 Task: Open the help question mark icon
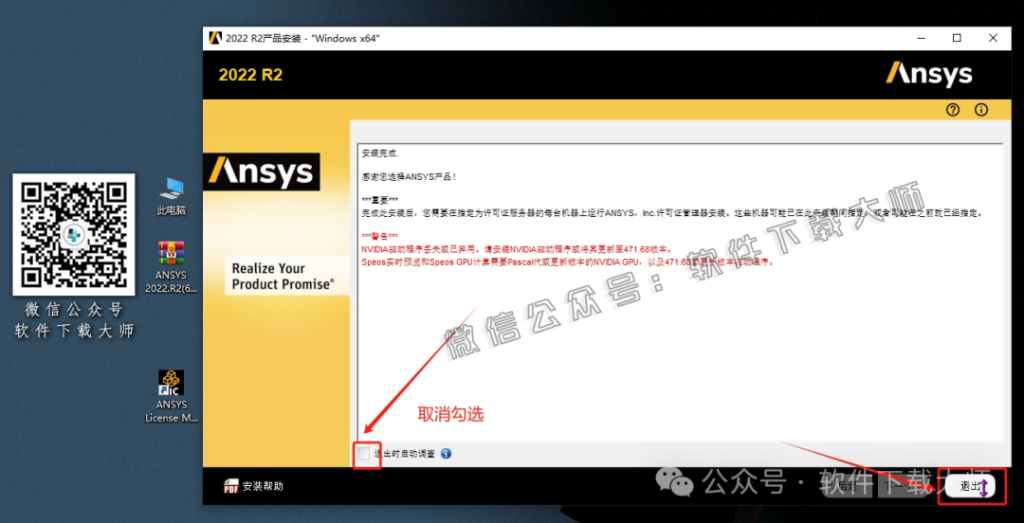(952, 110)
